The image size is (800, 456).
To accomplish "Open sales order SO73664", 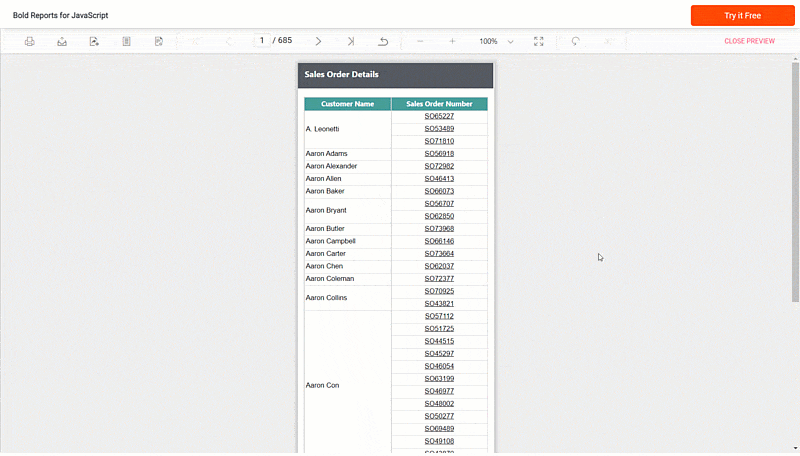I will [x=439, y=254].
